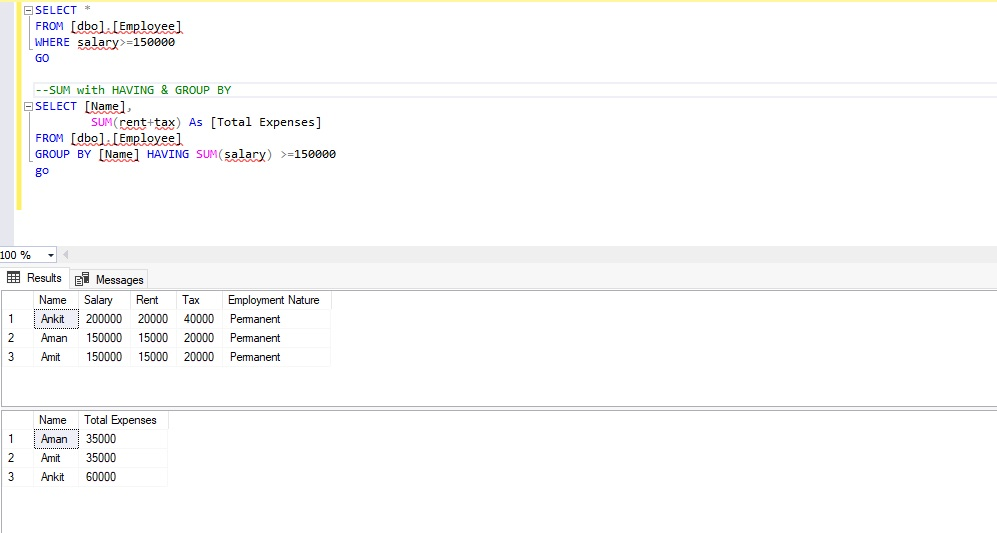
Task: Select the Total Expenses column header
Action: (x=123, y=420)
